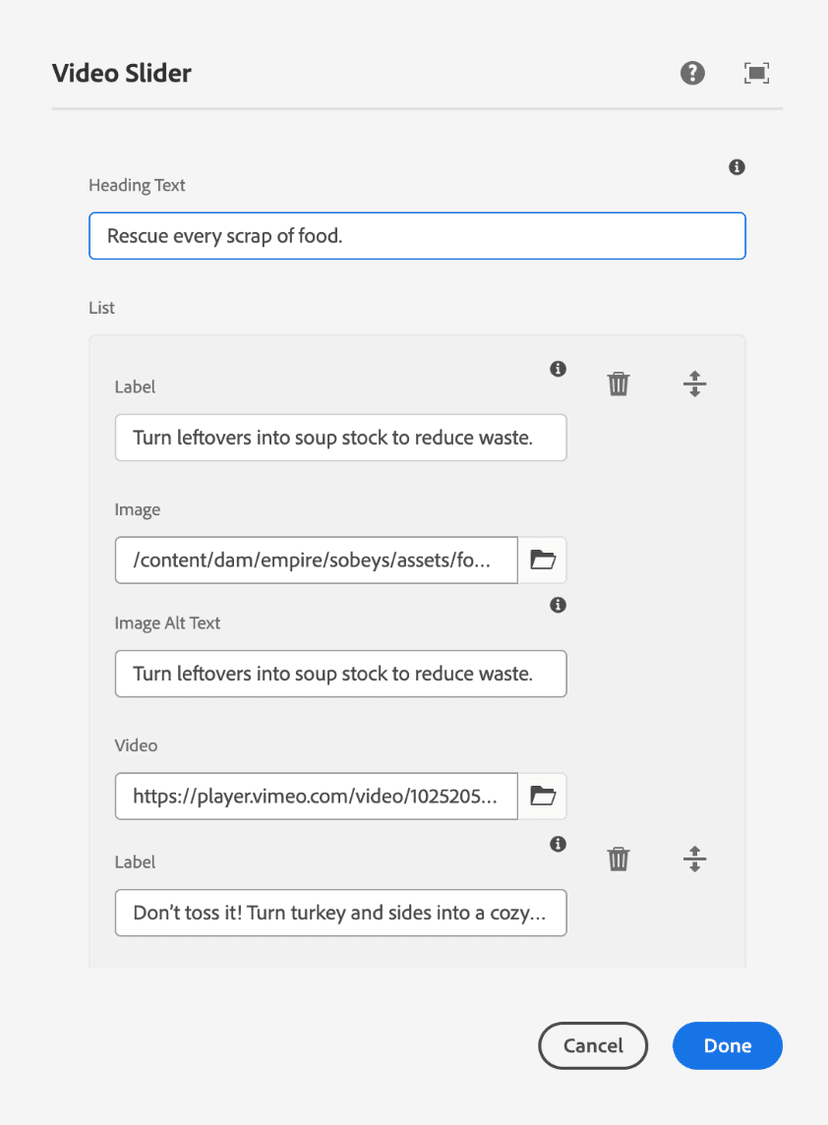Delete the first list item
The image size is (828, 1125).
point(619,384)
